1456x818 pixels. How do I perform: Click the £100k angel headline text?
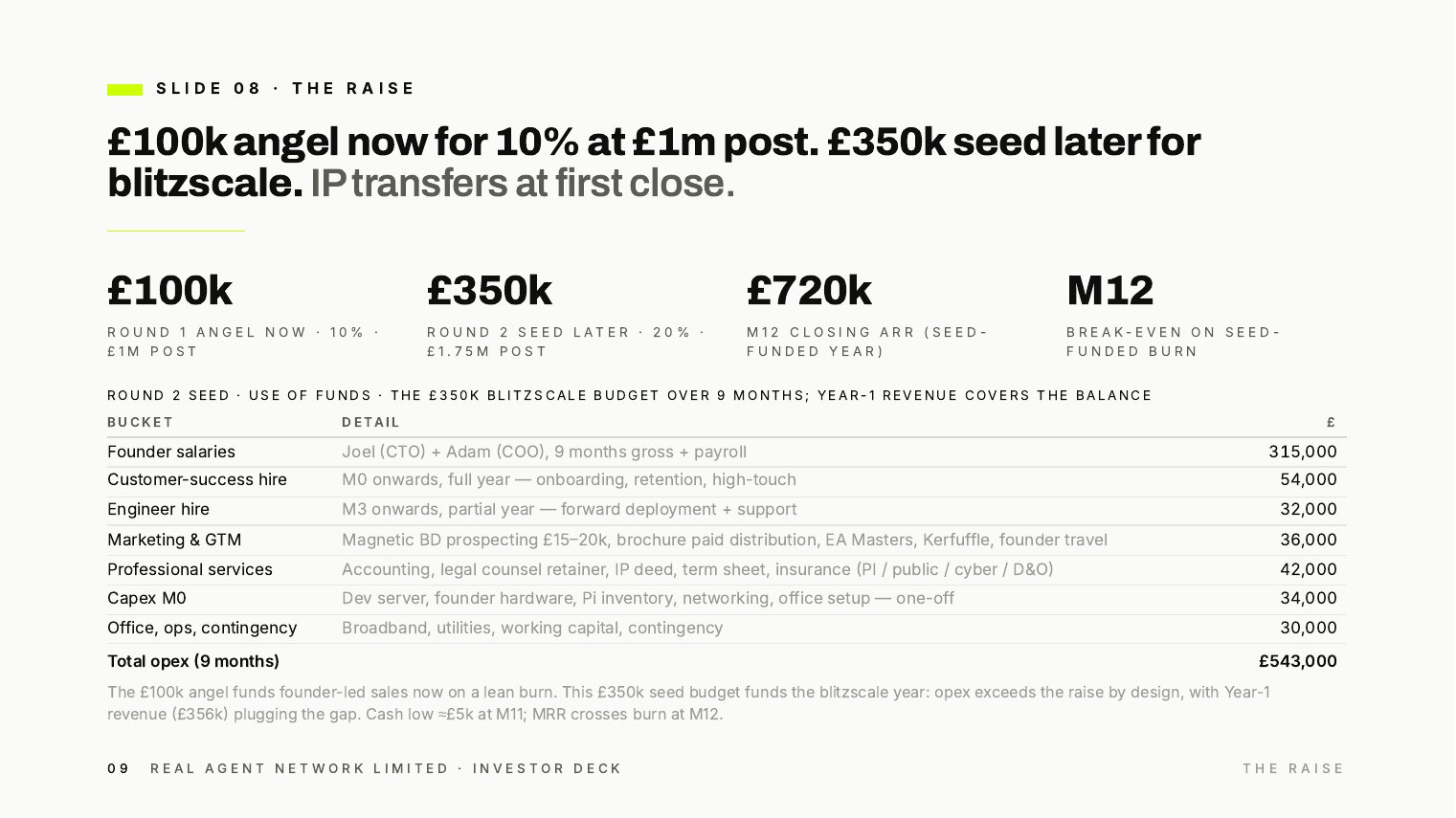pyautogui.click(x=654, y=162)
